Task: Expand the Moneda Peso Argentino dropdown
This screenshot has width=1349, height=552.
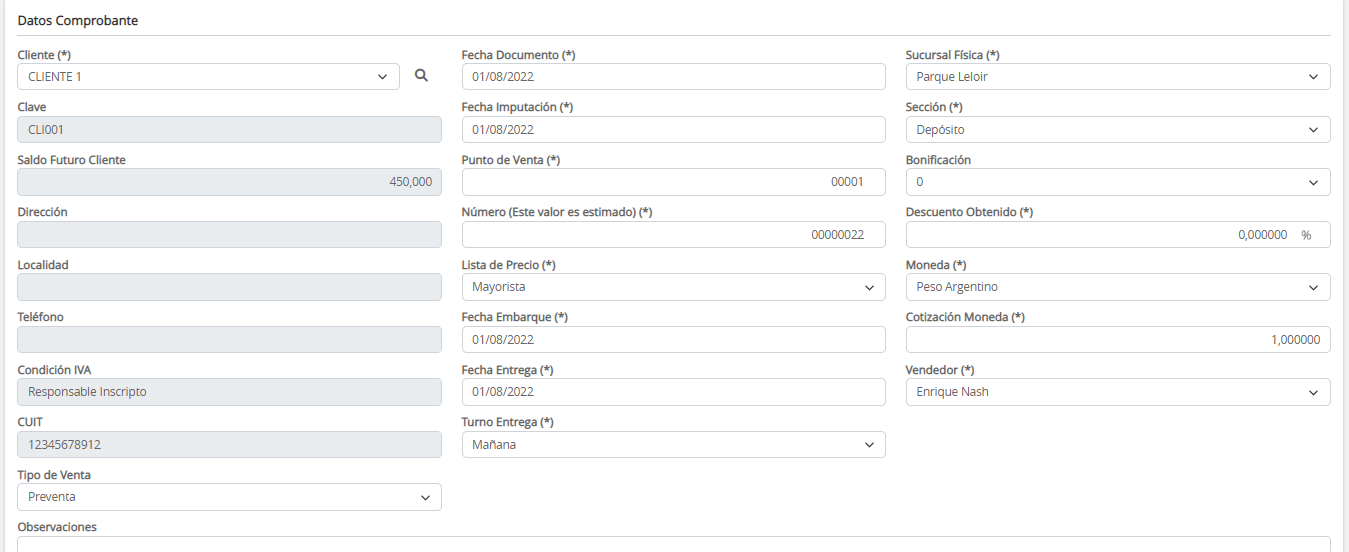Action: tap(1117, 287)
